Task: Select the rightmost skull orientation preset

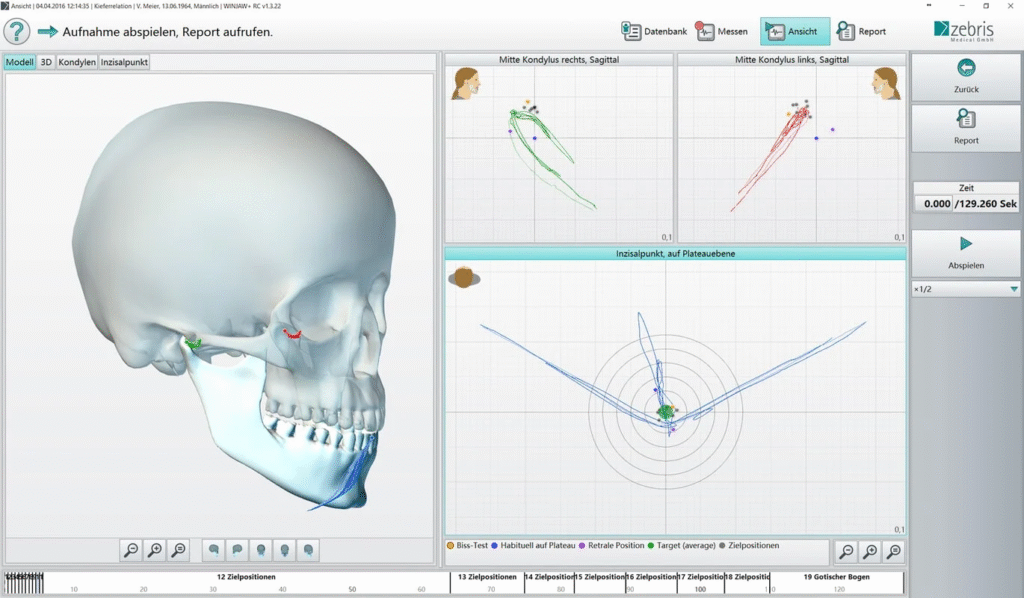Action: [x=309, y=549]
